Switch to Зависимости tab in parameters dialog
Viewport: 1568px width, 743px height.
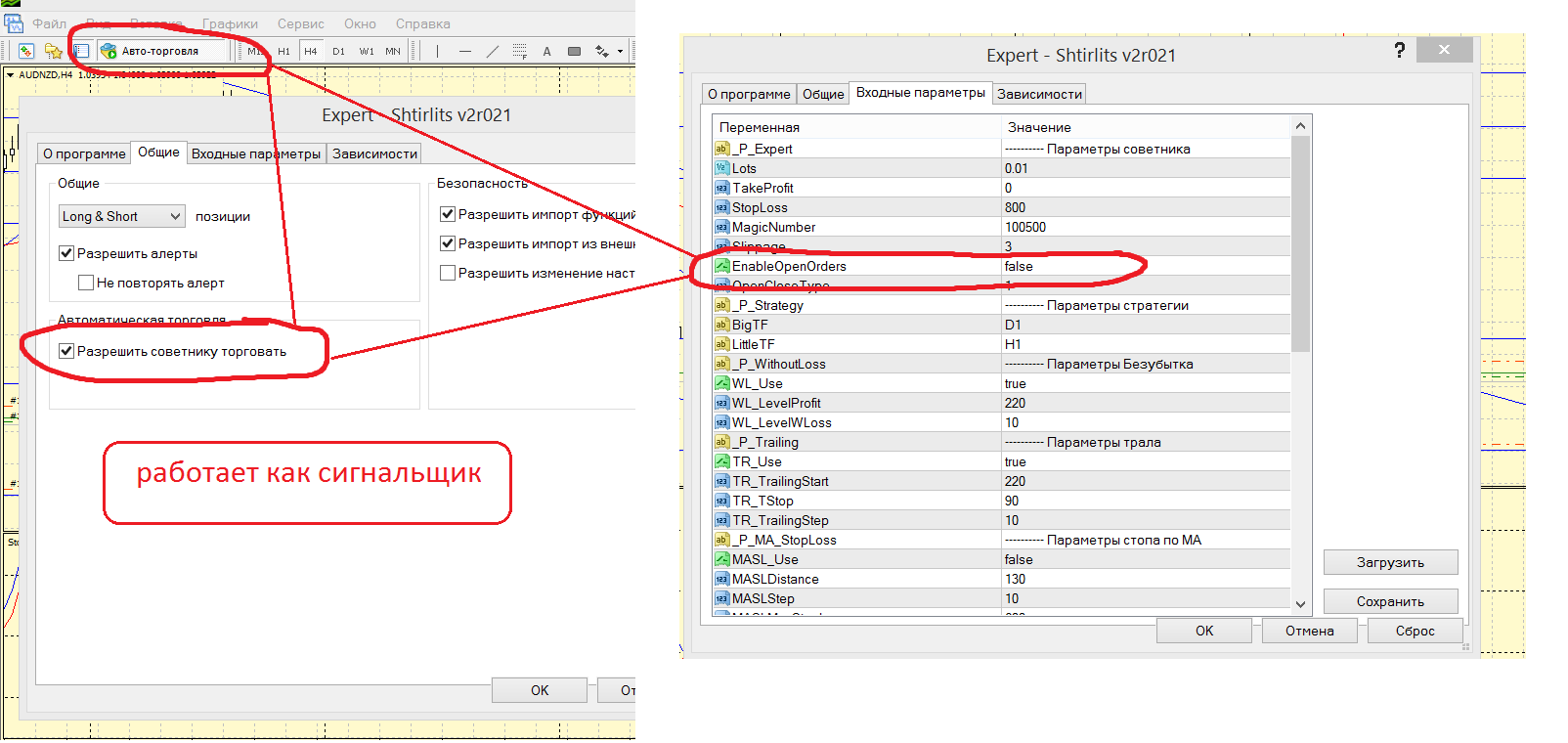[x=1039, y=94]
